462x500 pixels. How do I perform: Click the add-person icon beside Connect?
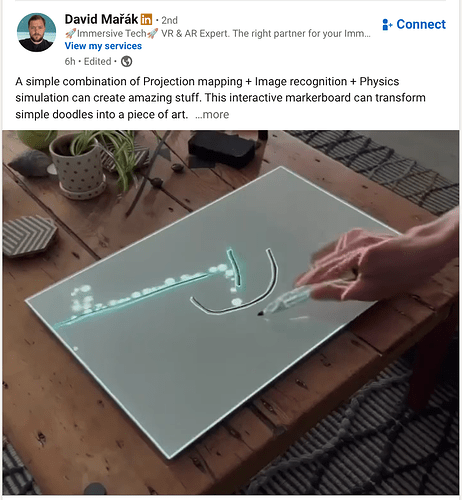[387, 25]
